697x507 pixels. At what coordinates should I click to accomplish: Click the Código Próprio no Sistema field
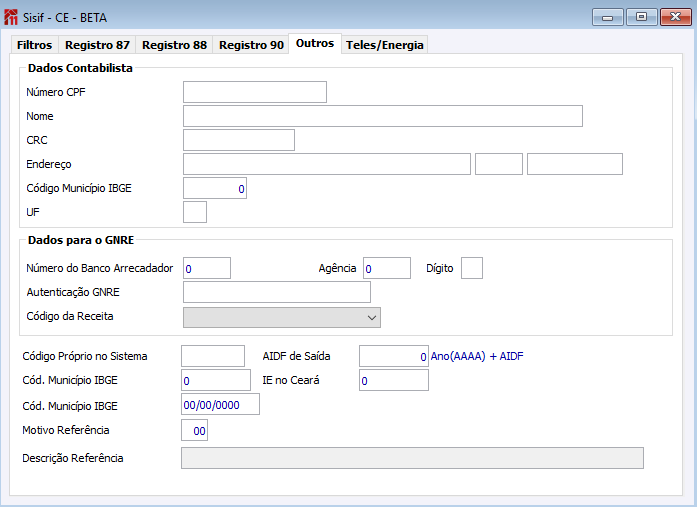click(213, 356)
